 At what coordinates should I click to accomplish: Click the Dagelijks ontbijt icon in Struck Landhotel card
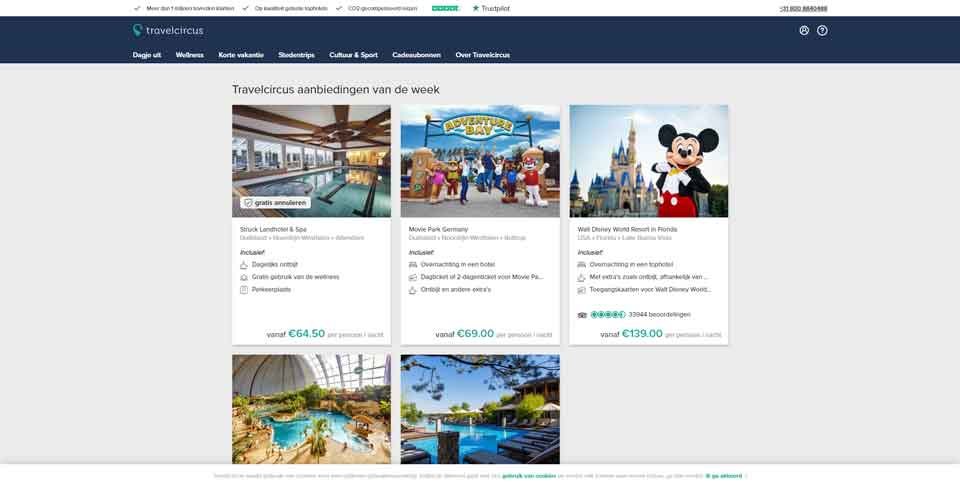pyautogui.click(x=244, y=265)
